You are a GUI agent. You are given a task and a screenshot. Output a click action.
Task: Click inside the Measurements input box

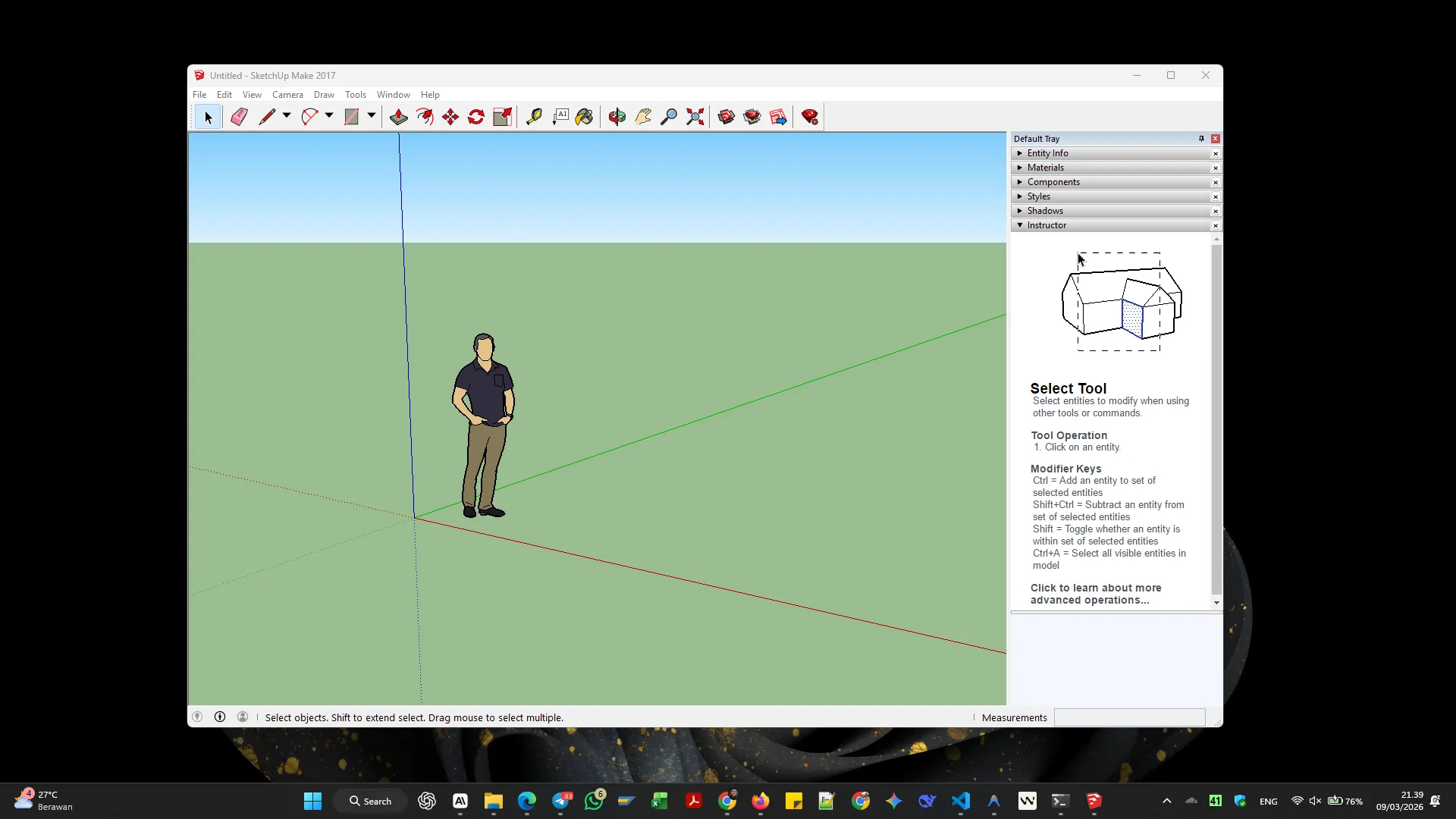[x=1130, y=717]
